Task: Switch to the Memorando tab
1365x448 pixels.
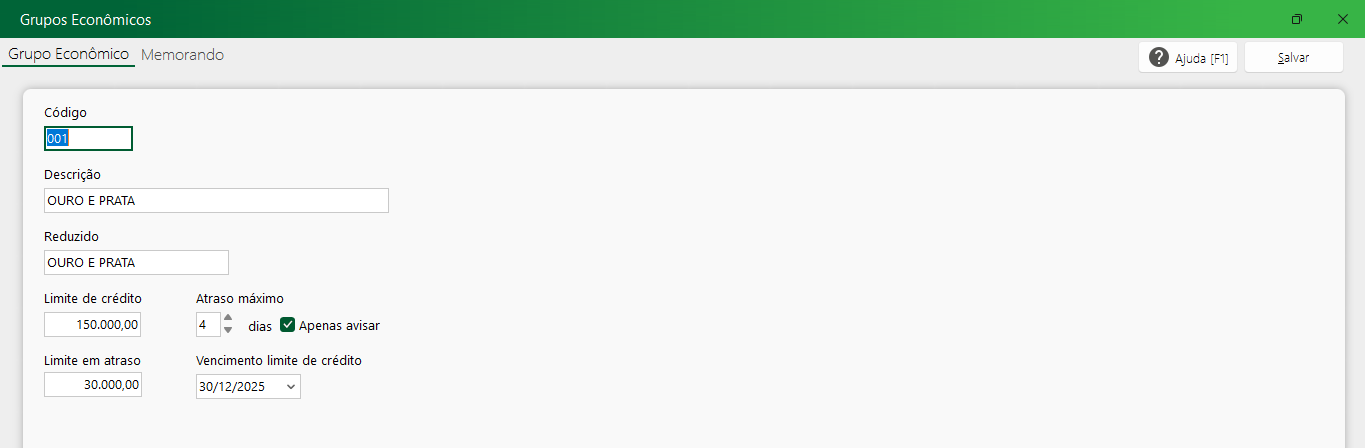Action: [x=182, y=55]
